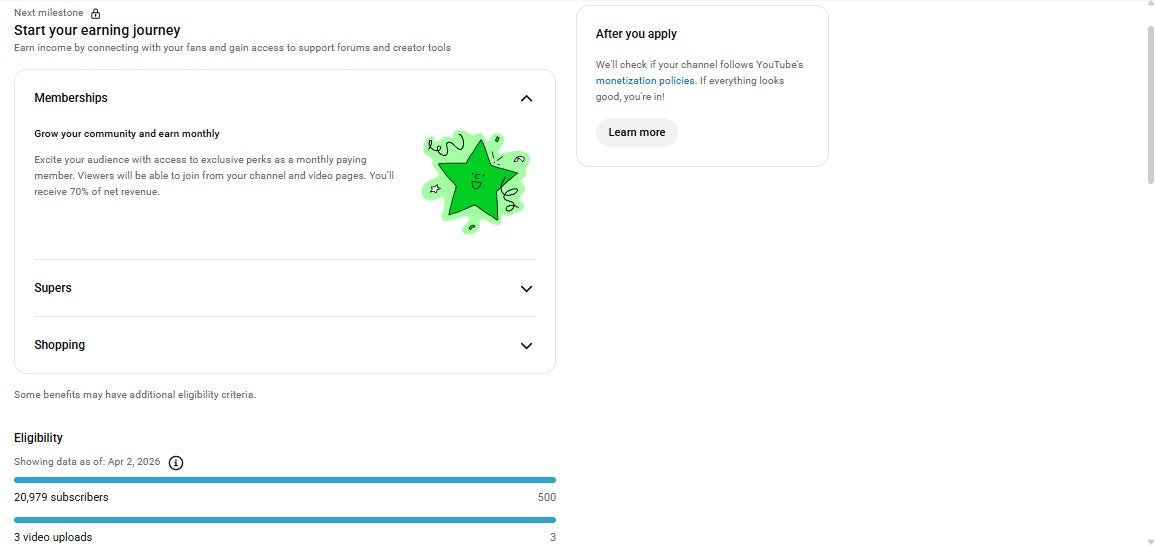Expand the Shopping section chevron
1155x546 pixels.
[526, 346]
